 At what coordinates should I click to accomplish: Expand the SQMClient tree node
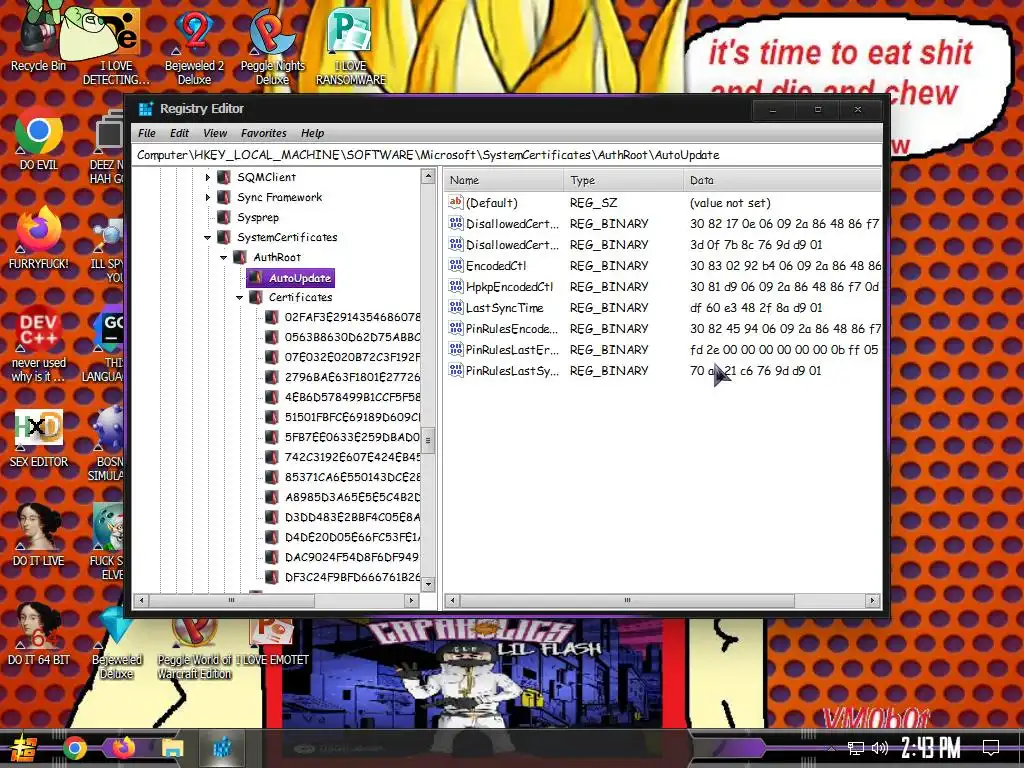pyautogui.click(x=208, y=177)
